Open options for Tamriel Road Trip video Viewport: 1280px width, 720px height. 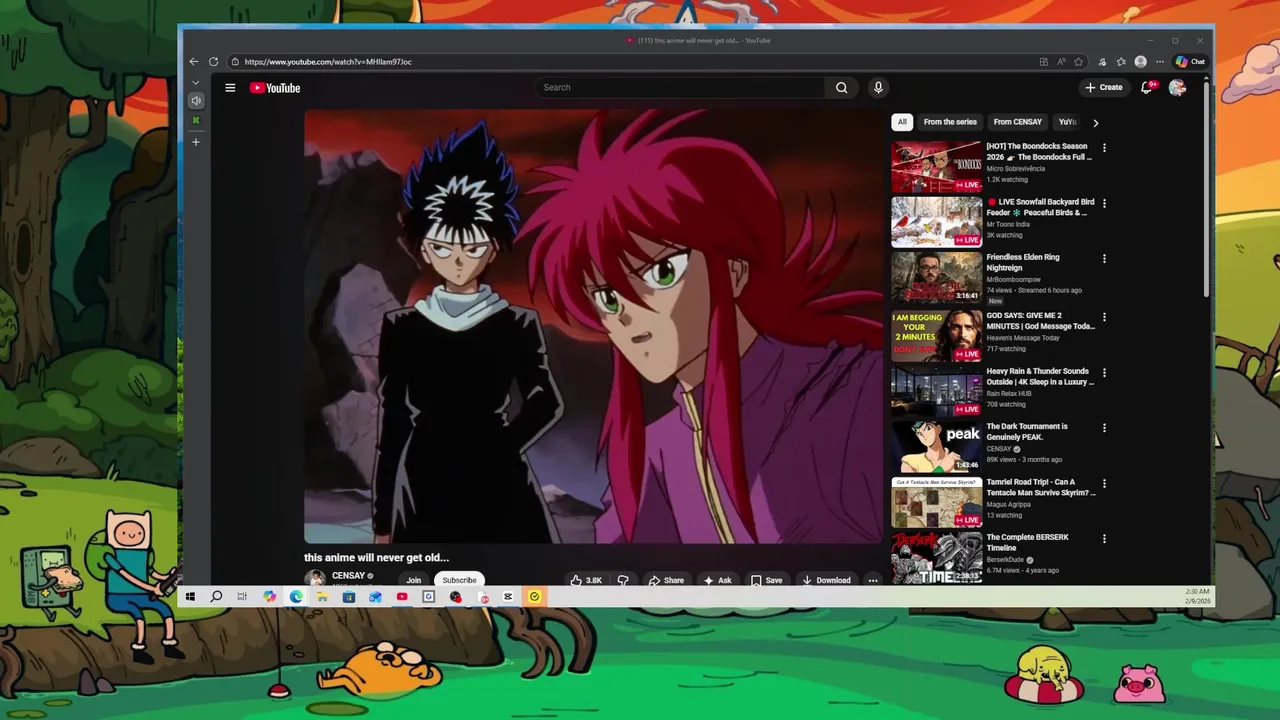[x=1104, y=484]
